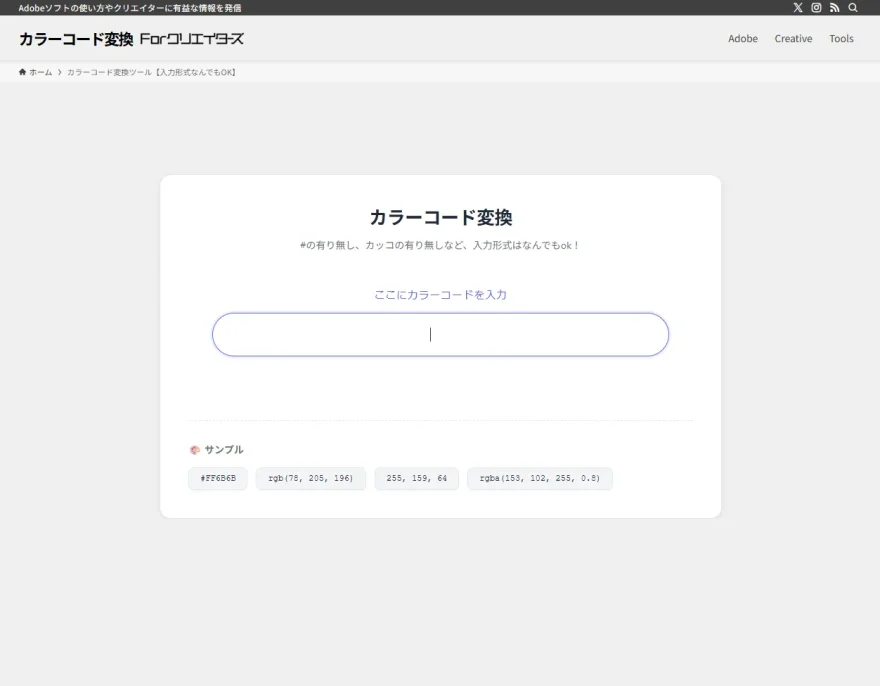
Task: Open the search magnifier icon
Action: [853, 8]
